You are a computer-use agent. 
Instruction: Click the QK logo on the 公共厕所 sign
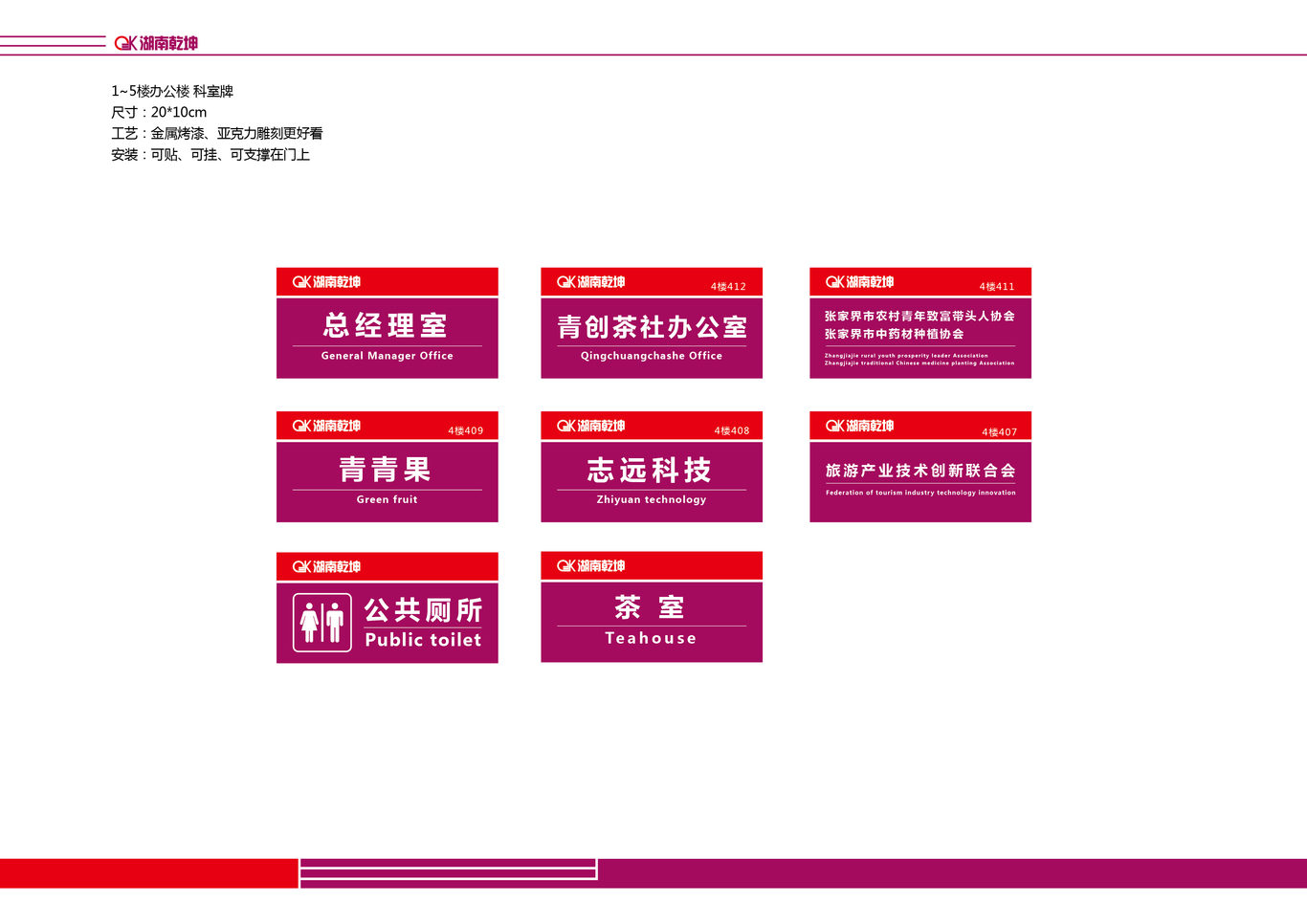pos(326,566)
